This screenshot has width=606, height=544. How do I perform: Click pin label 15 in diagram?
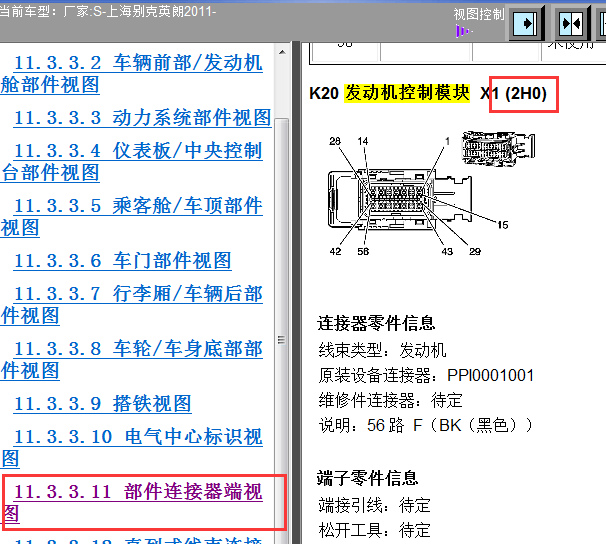click(502, 225)
